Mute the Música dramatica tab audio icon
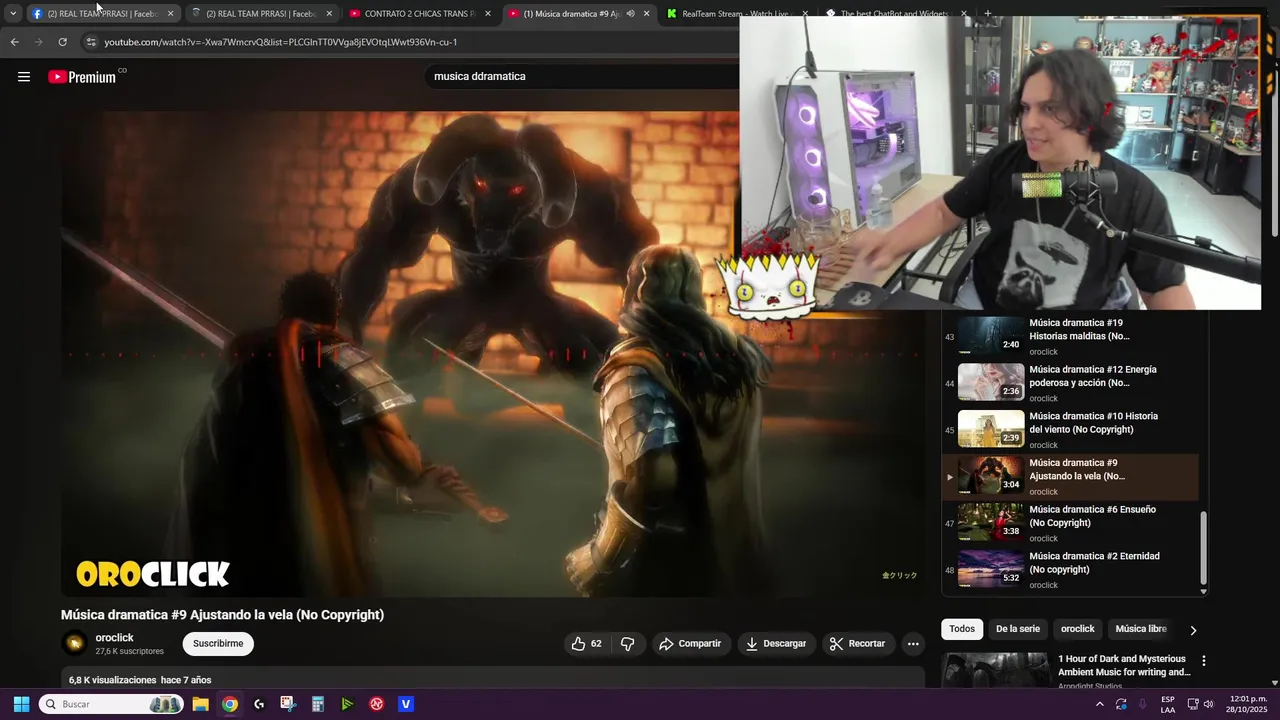1280x720 pixels. tap(630, 14)
